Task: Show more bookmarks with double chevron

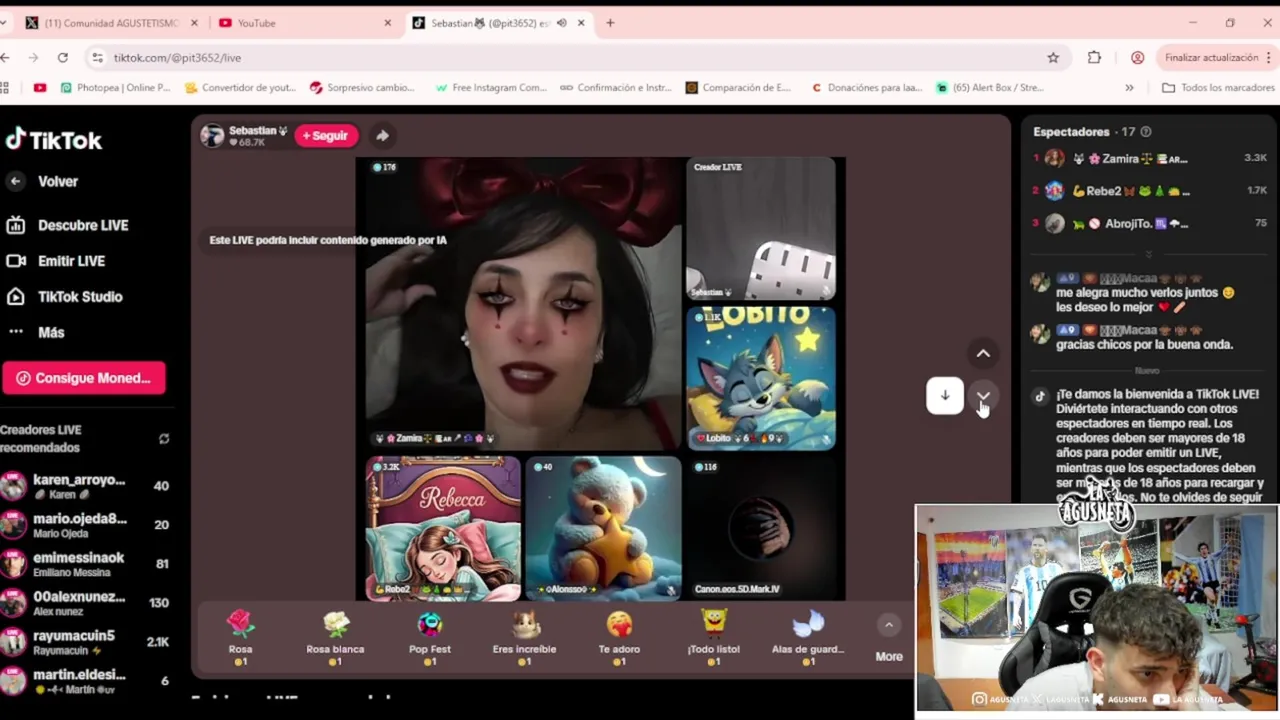Action: (x=1129, y=88)
